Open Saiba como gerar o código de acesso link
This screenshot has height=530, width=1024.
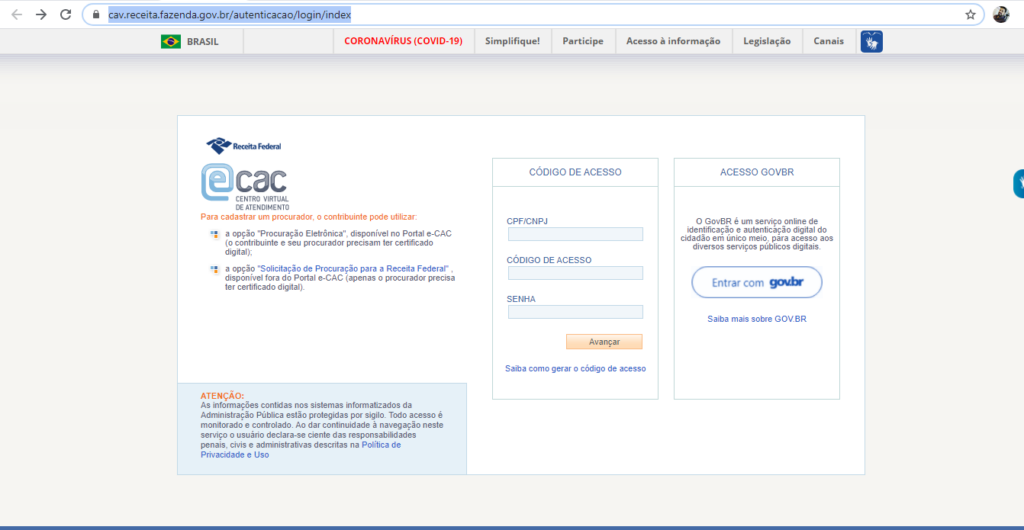click(x=575, y=368)
